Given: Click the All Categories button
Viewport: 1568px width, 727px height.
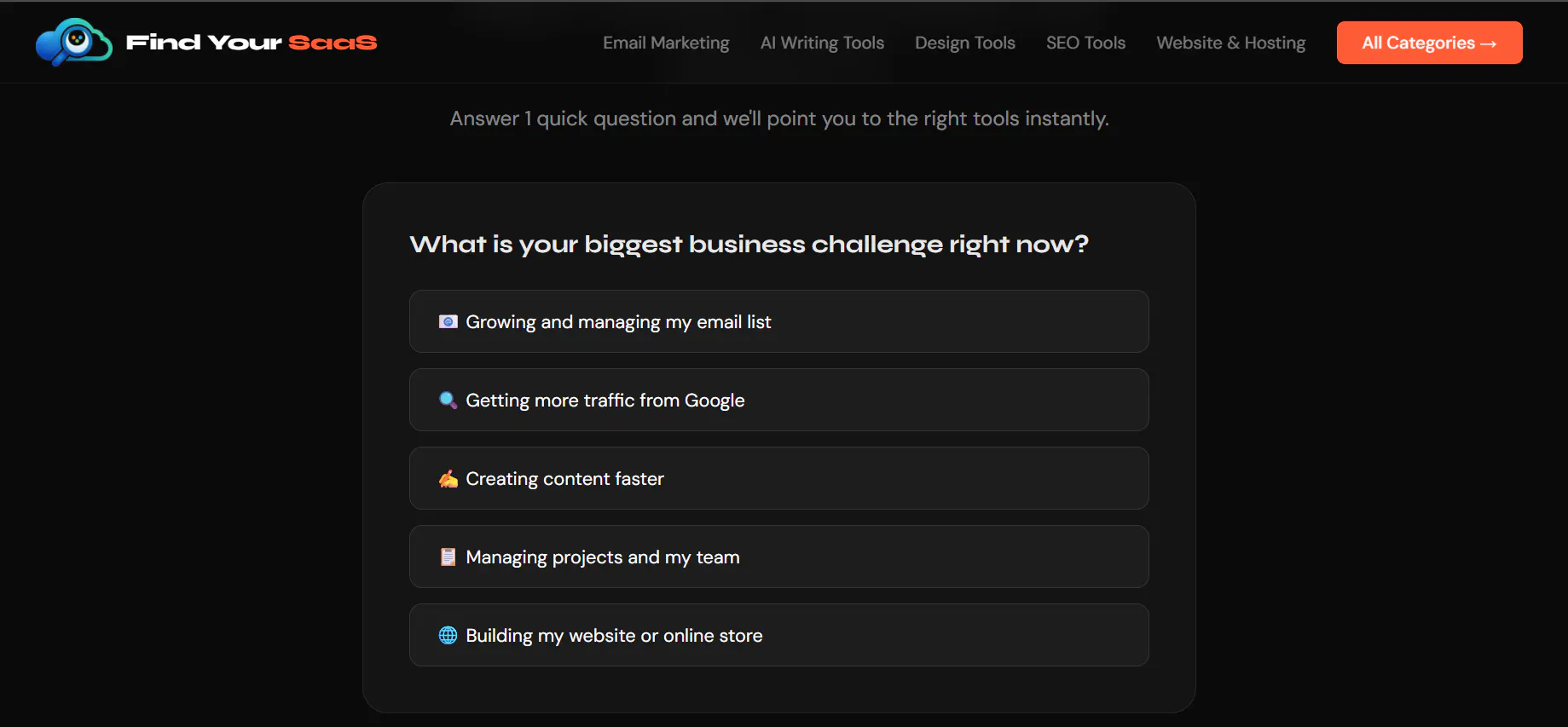Looking at the screenshot, I should click(x=1430, y=43).
